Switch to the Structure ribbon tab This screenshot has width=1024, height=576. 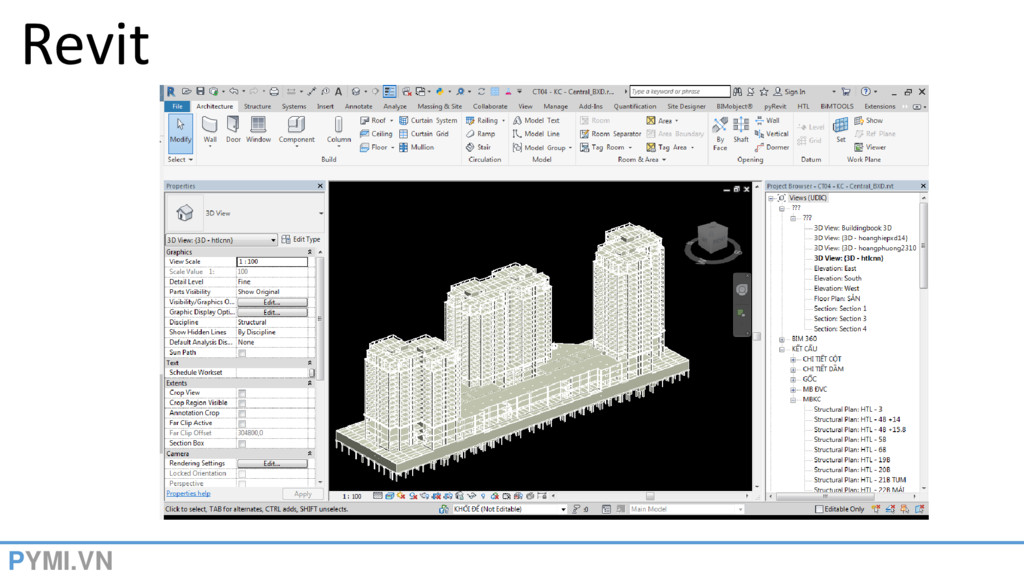(x=257, y=106)
